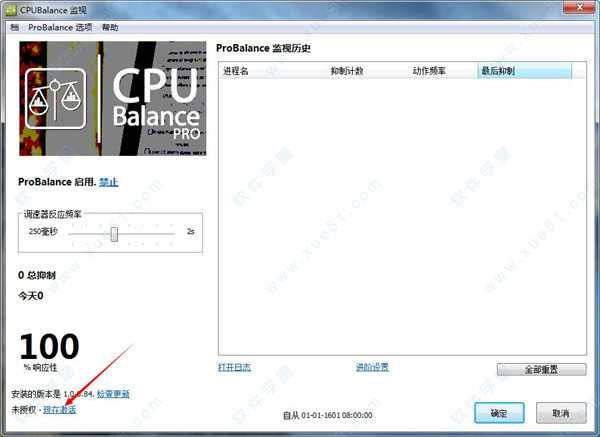
Task: Click the 0 总抑制 text
Action: [37, 275]
